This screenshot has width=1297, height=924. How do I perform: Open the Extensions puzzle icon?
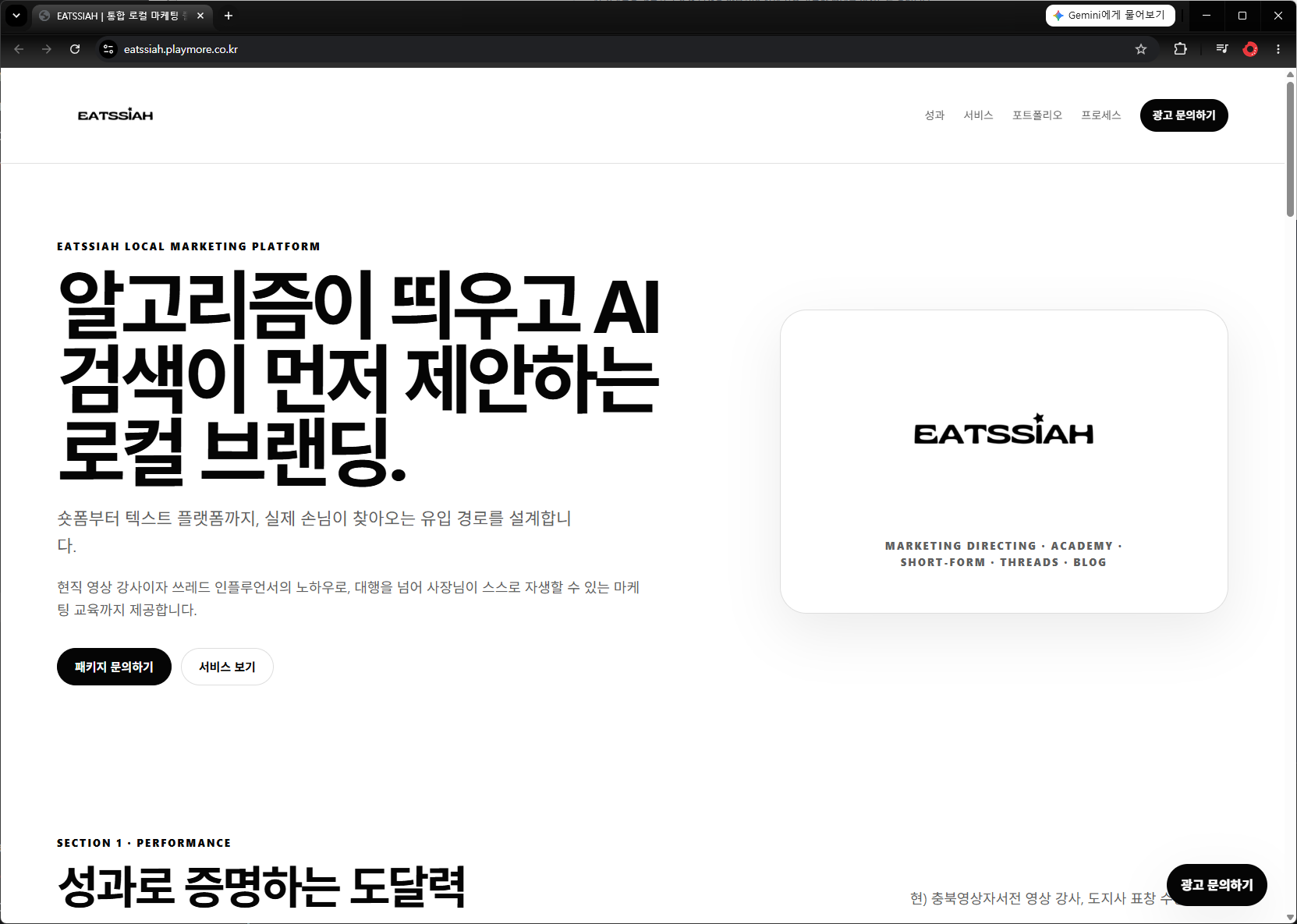(x=1181, y=49)
